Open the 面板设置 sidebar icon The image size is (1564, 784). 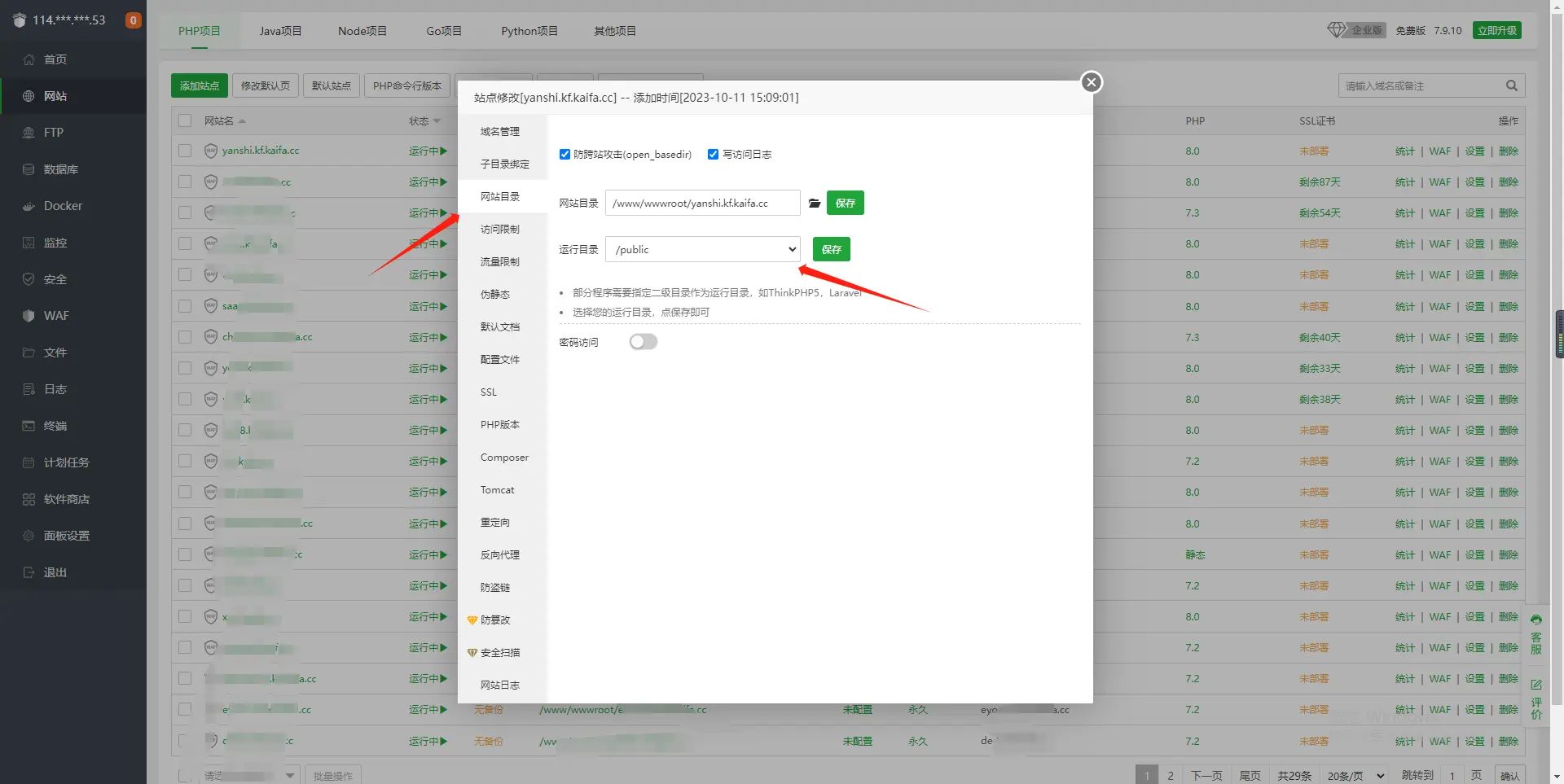29,536
